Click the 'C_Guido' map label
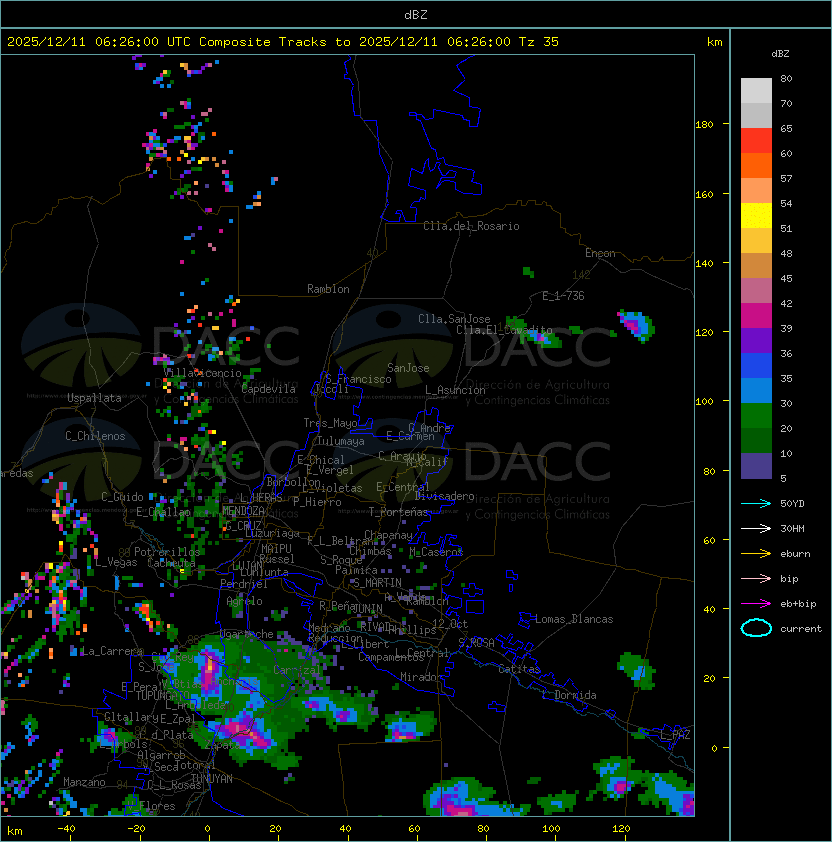832x842 pixels. click(x=122, y=497)
